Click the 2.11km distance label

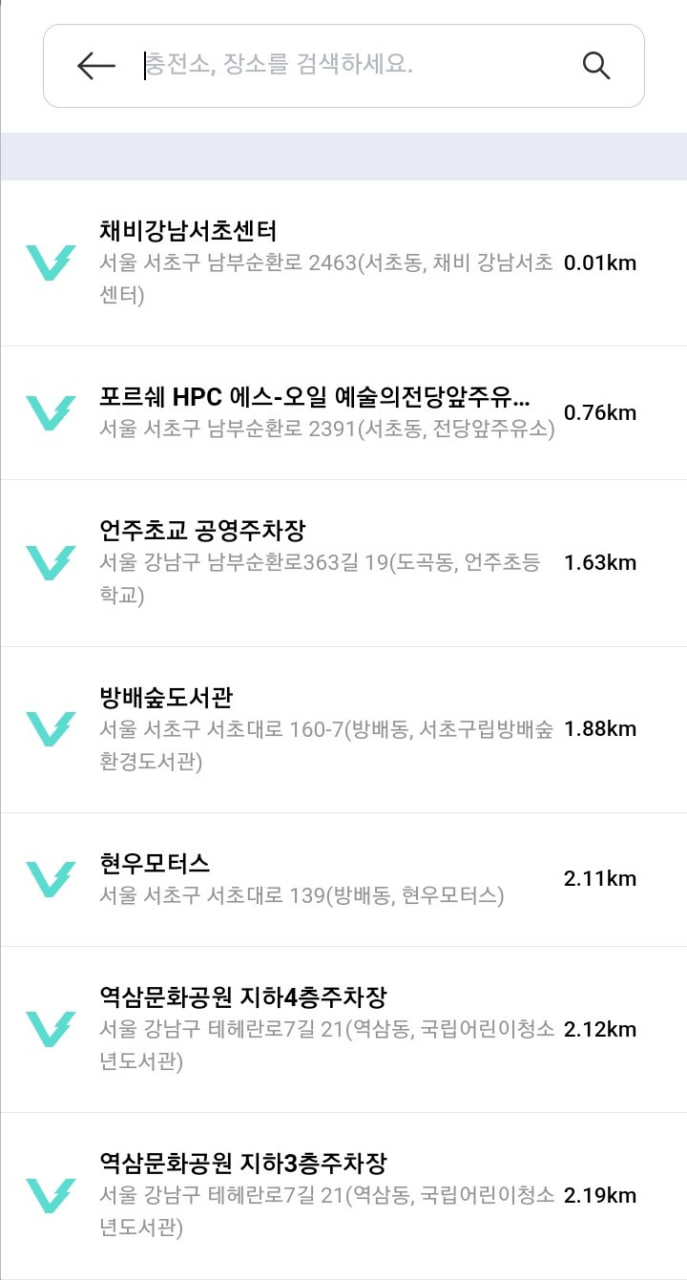point(600,879)
